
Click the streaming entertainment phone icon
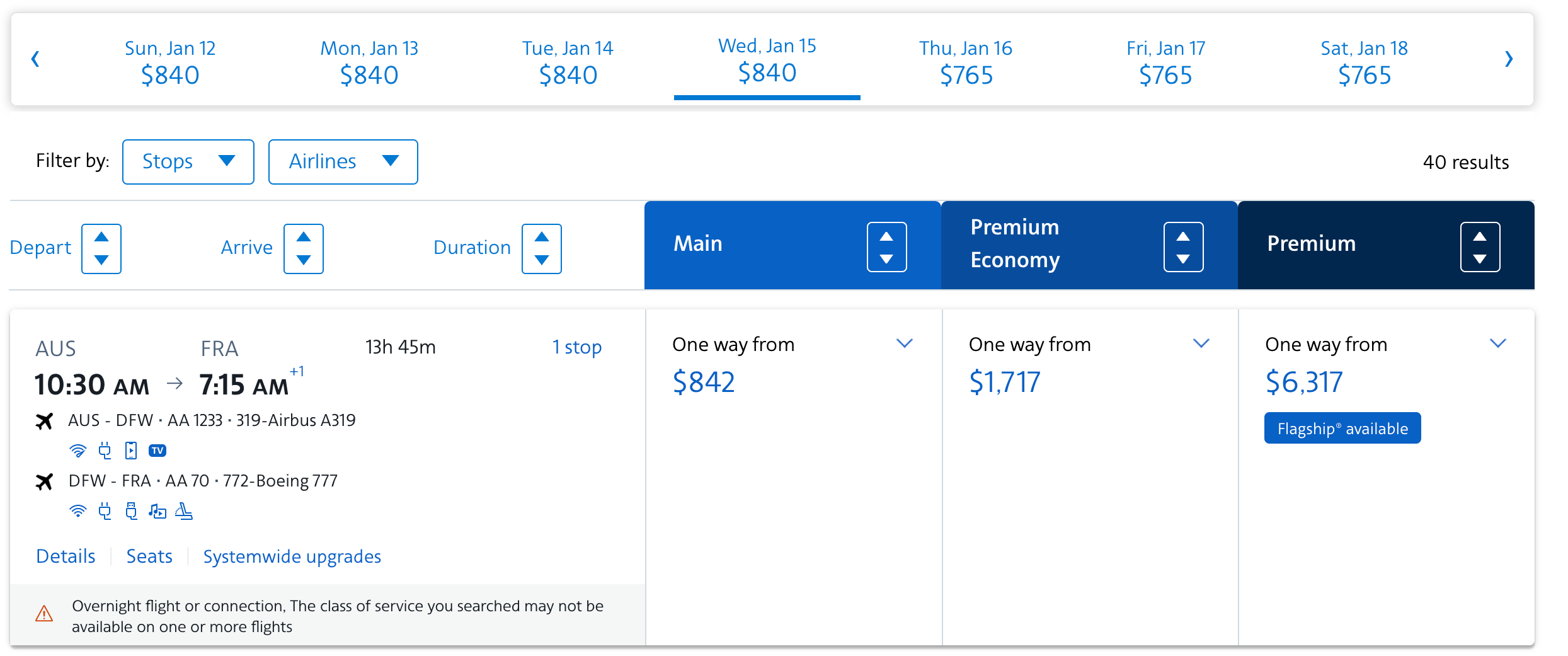[x=131, y=451]
